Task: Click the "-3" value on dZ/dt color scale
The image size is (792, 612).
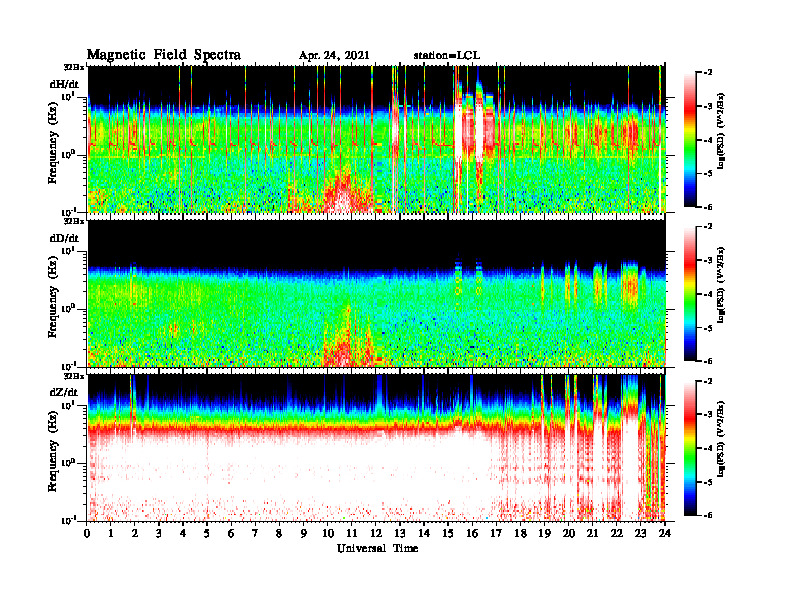Action: pyautogui.click(x=708, y=414)
